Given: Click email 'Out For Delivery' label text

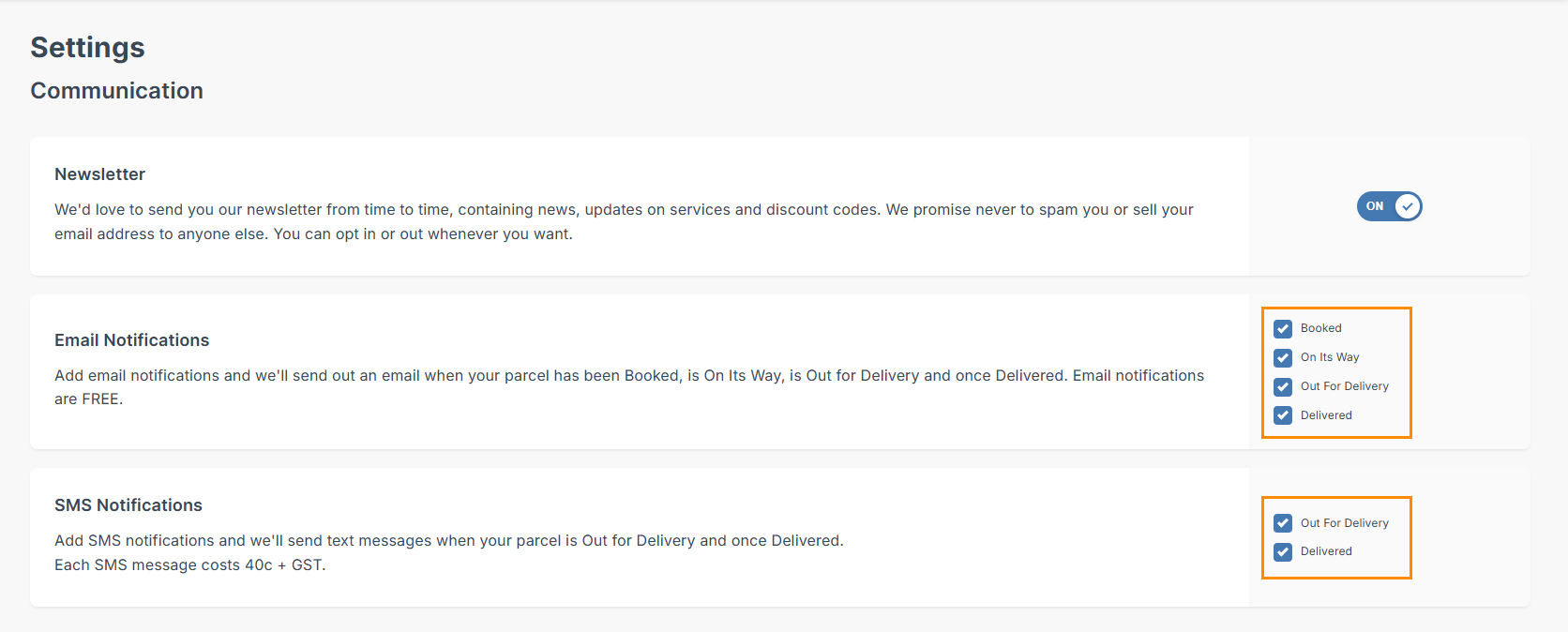Looking at the screenshot, I should (1344, 386).
